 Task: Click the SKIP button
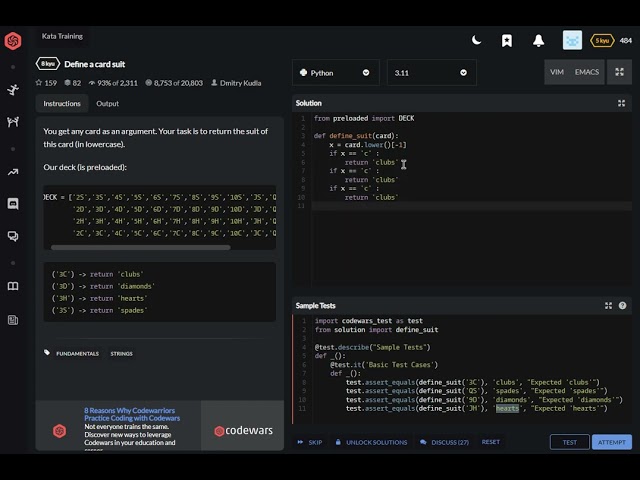pyautogui.click(x=310, y=442)
